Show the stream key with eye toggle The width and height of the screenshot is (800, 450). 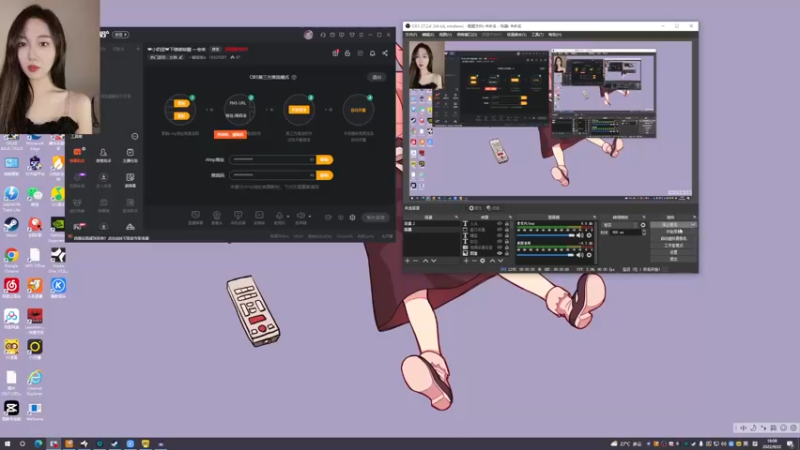click(311, 175)
